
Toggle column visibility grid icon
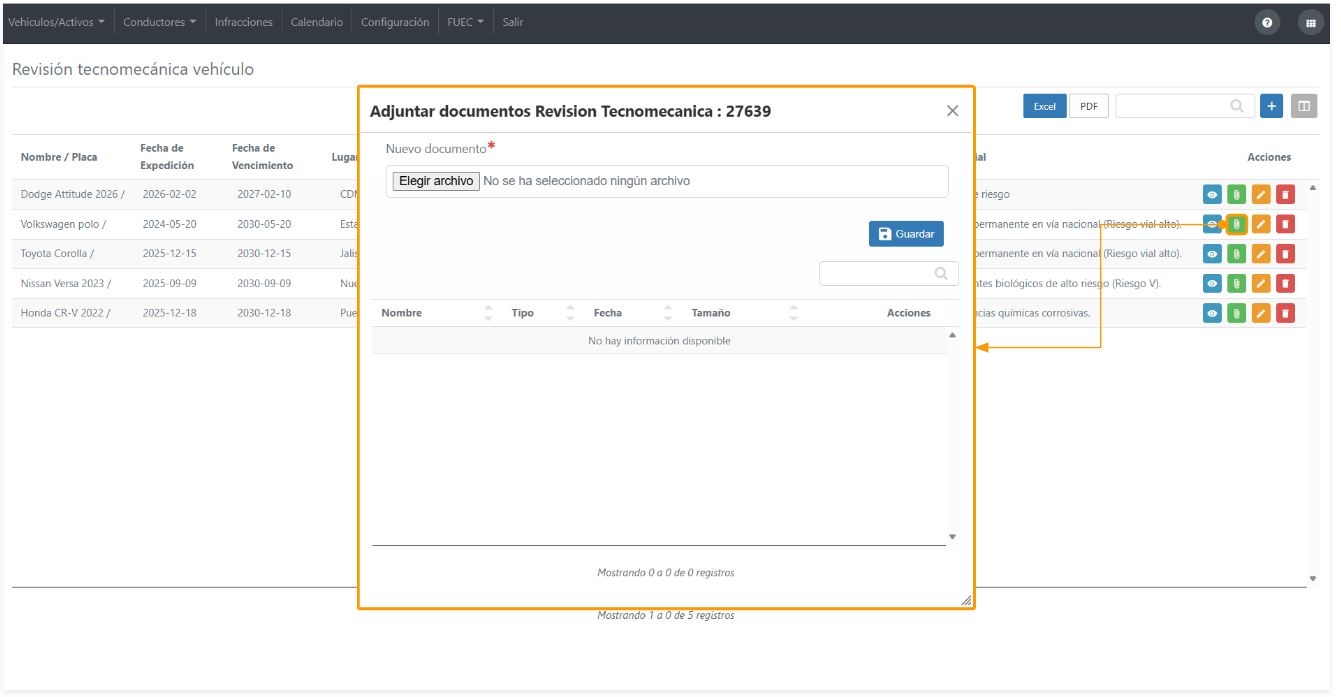click(1303, 106)
